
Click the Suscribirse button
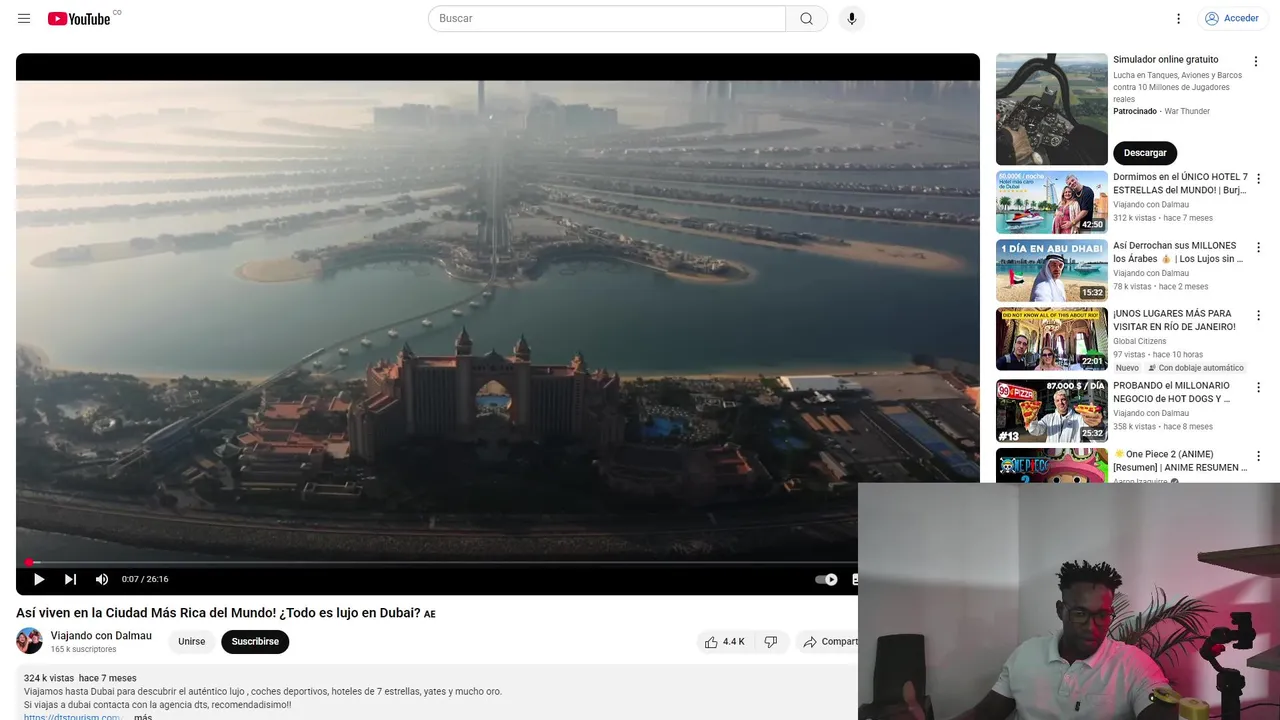coord(255,642)
